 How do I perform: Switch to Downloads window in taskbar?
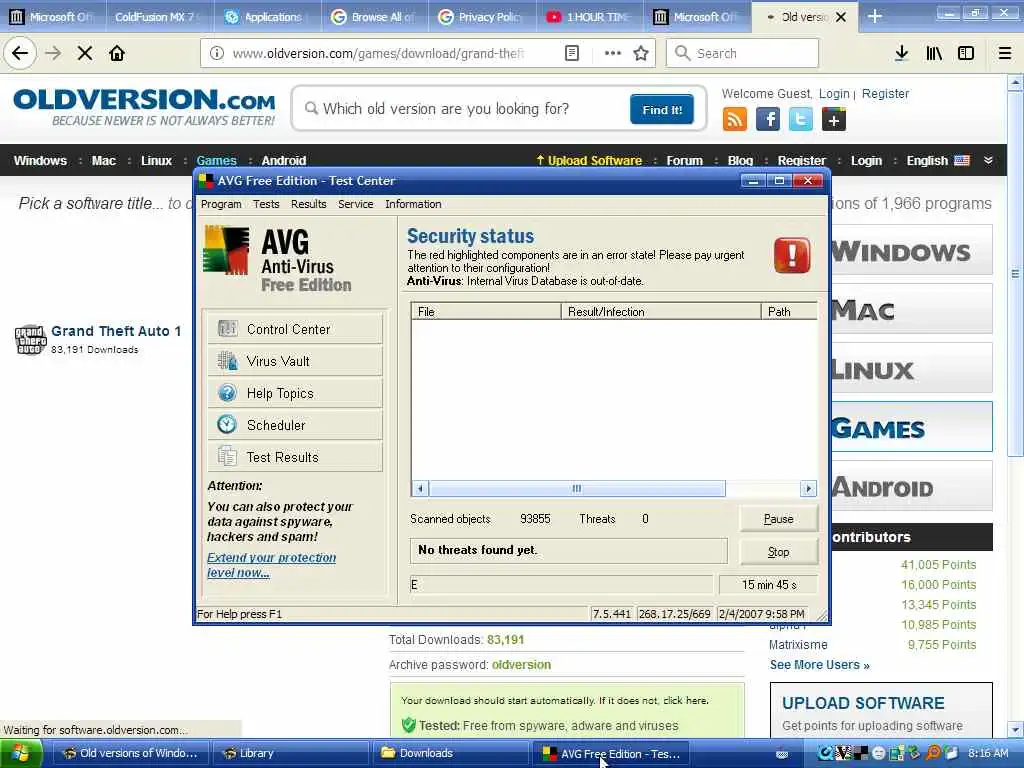451,753
